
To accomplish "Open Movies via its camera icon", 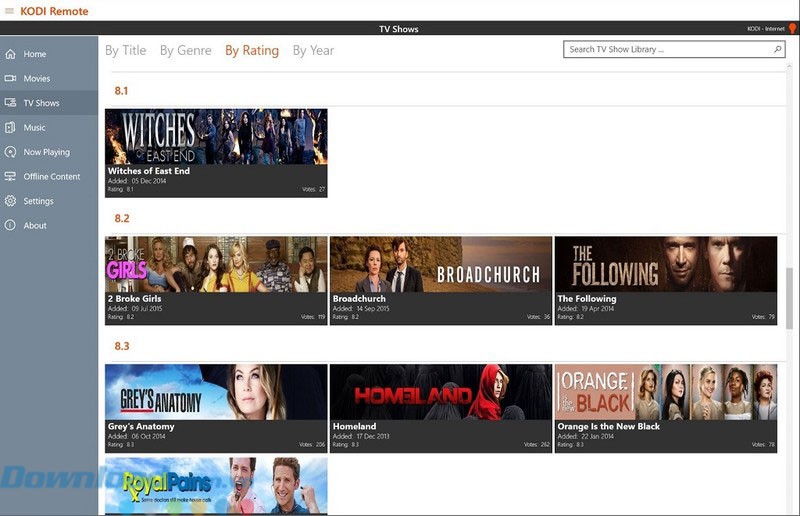I will coord(10,78).
